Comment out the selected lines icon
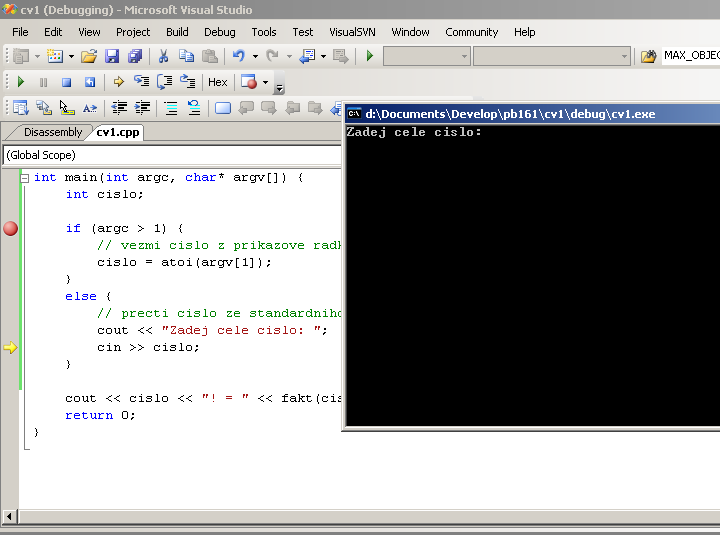Screen dimensions: 720x535 point(171,108)
